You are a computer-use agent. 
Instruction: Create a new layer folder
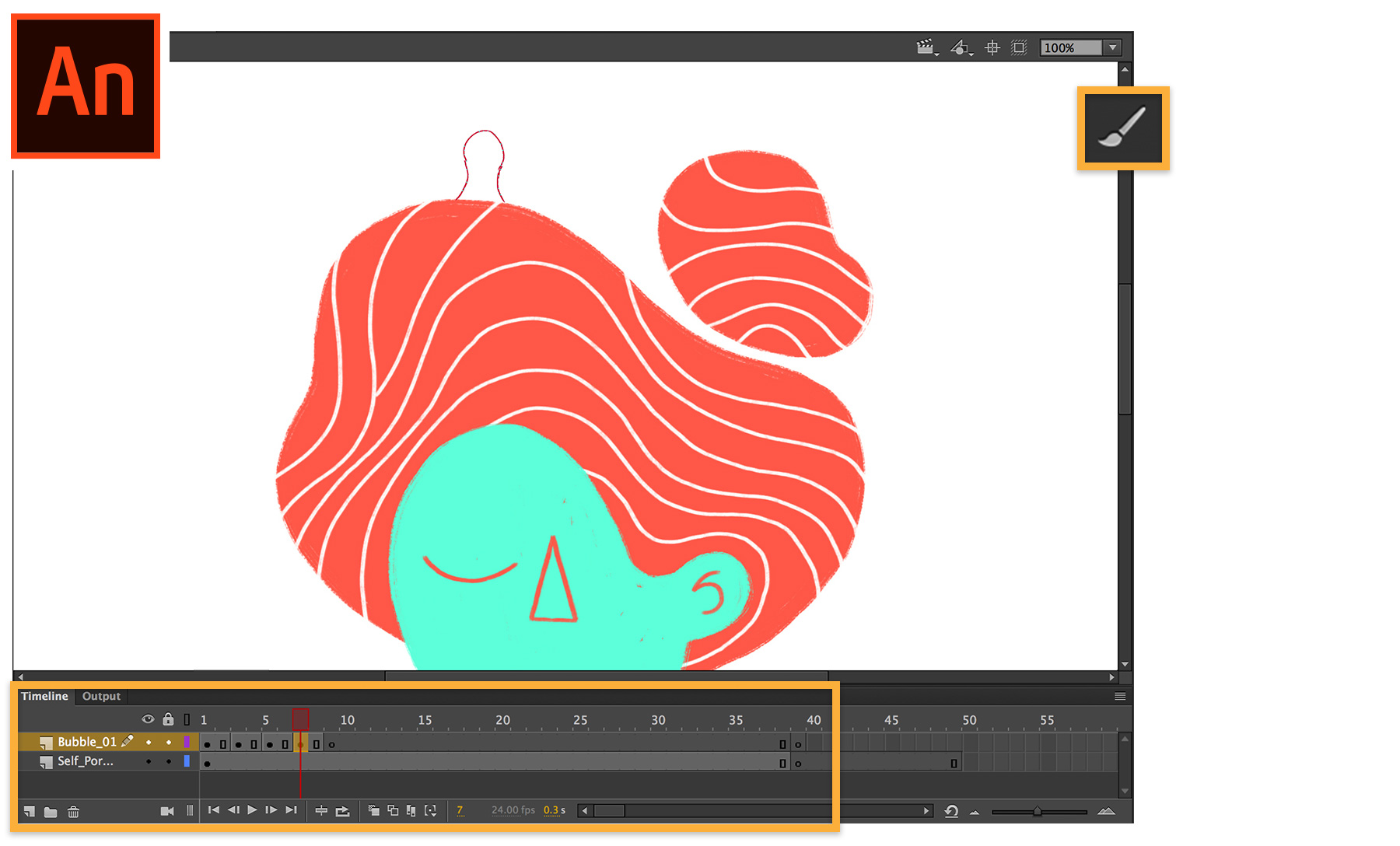[x=51, y=811]
